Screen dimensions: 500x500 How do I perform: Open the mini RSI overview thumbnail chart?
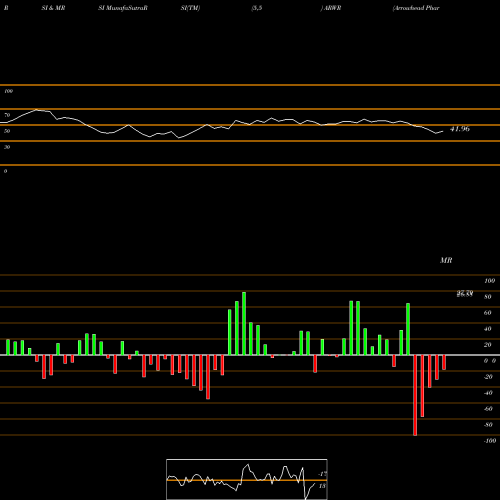pyautogui.click(x=247, y=479)
